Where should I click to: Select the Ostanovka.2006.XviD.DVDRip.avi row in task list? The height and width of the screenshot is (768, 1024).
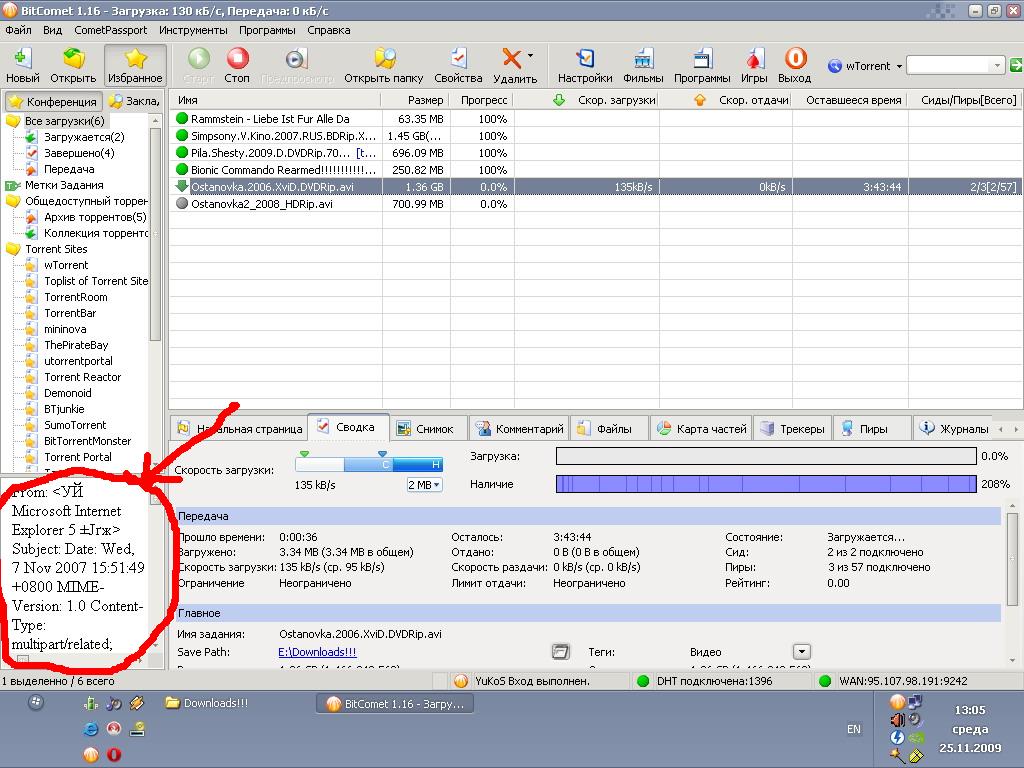(596, 187)
